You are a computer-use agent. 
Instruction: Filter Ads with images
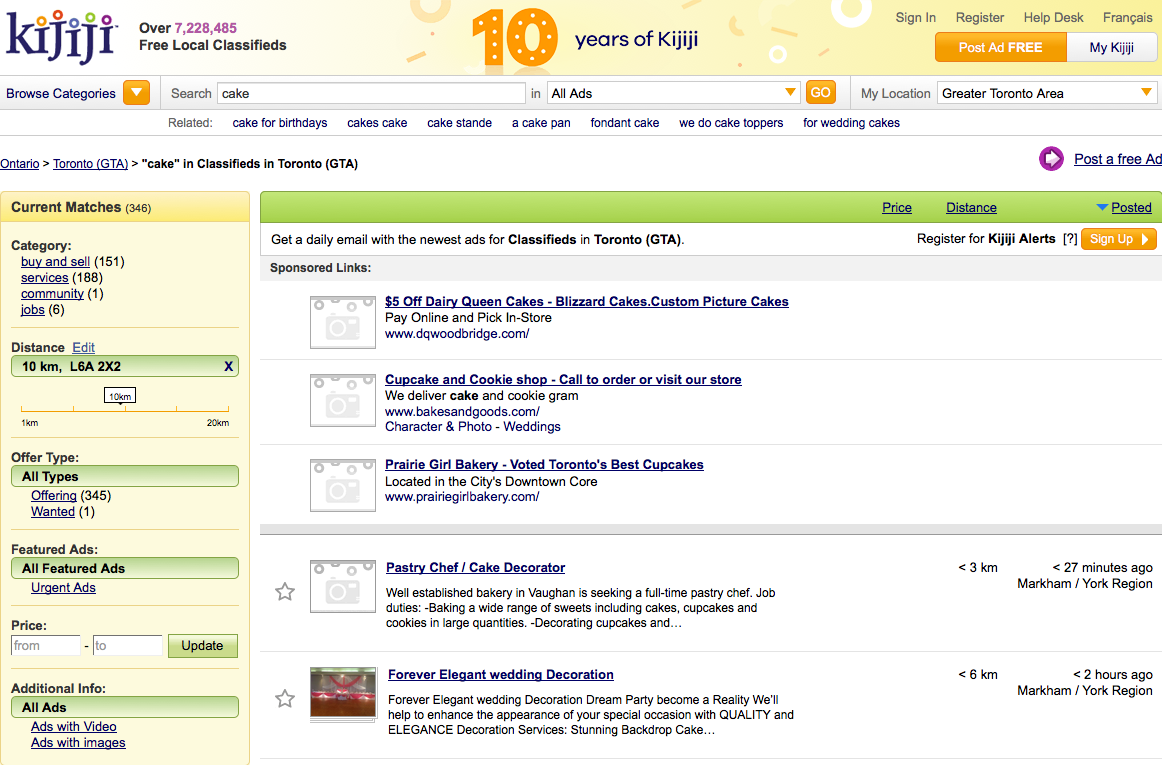(x=78, y=743)
